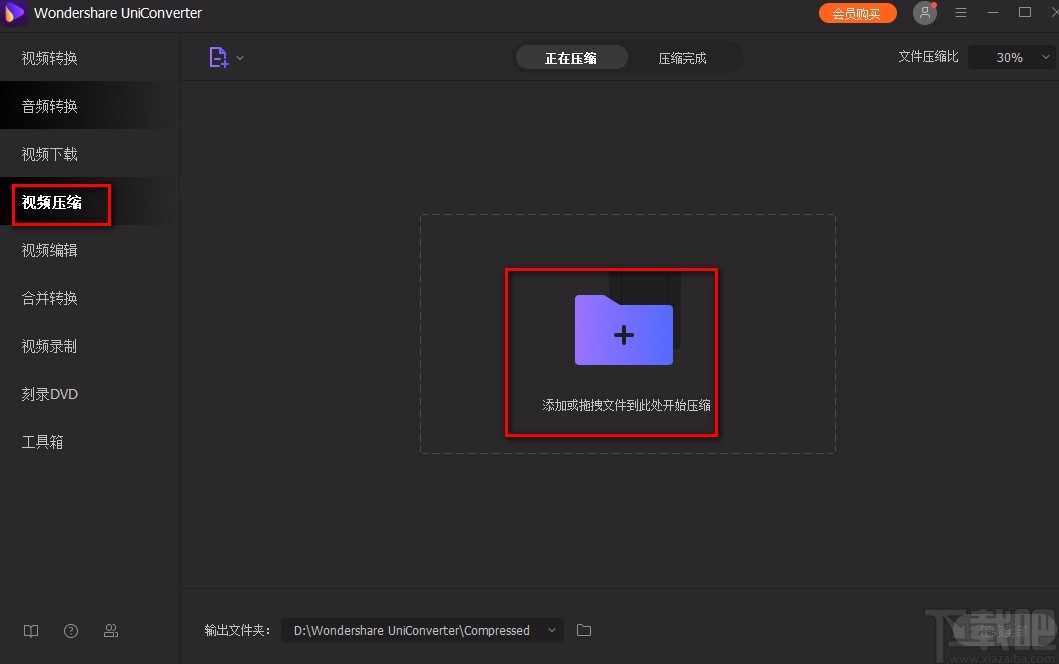Click the 会员购买 button

[x=857, y=13]
